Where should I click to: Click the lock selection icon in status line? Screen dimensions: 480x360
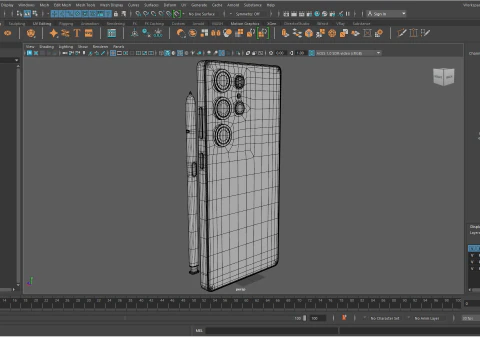click(116, 14)
